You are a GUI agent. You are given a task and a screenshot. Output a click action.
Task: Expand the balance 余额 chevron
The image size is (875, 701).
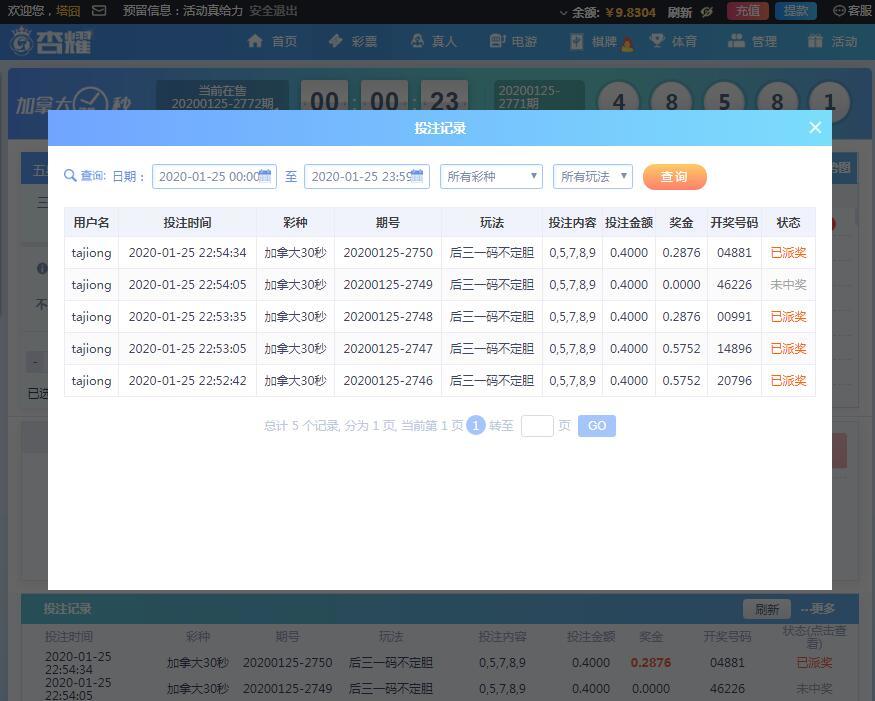(x=563, y=13)
